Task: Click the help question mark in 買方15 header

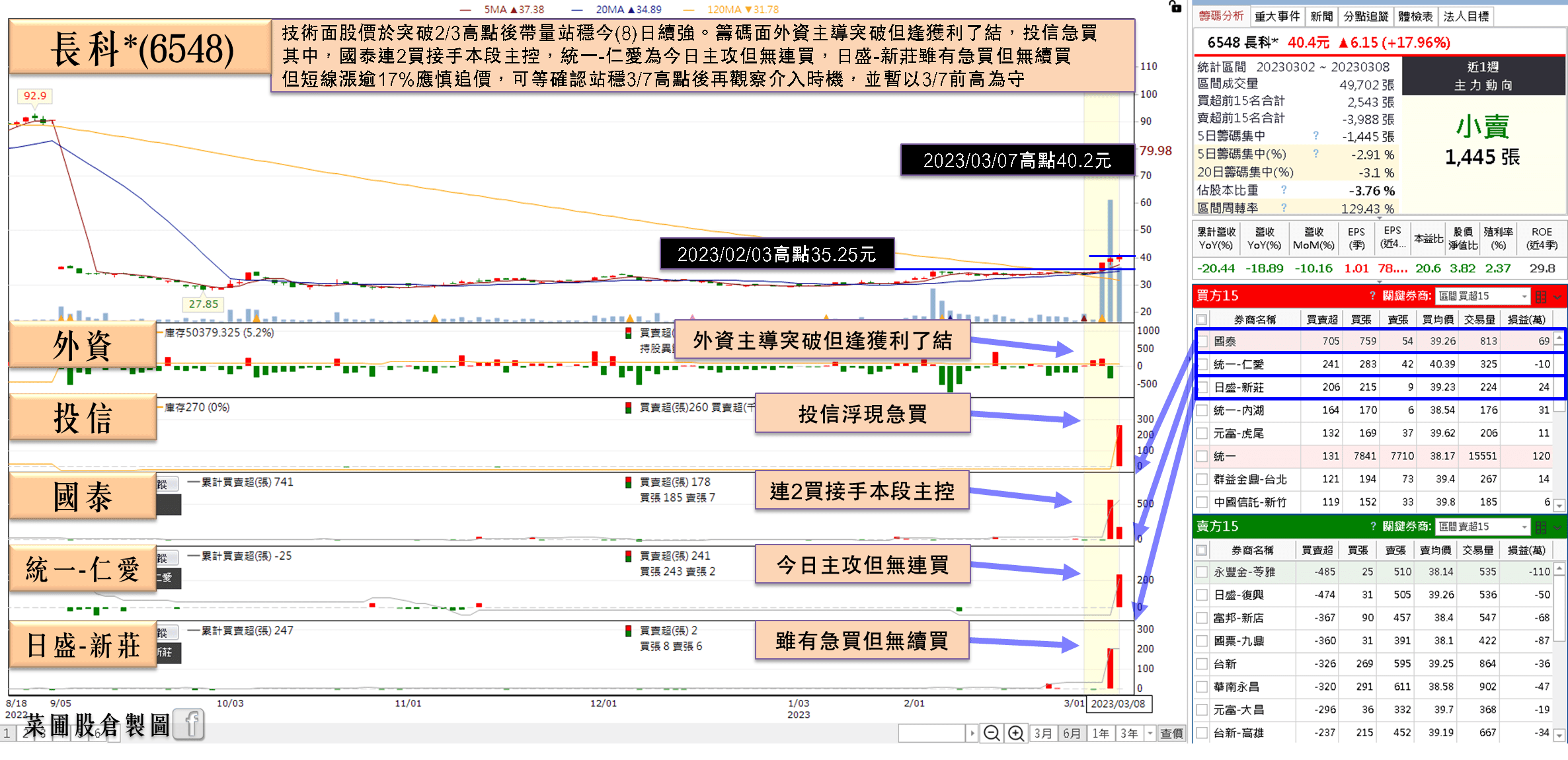Action: [1372, 296]
